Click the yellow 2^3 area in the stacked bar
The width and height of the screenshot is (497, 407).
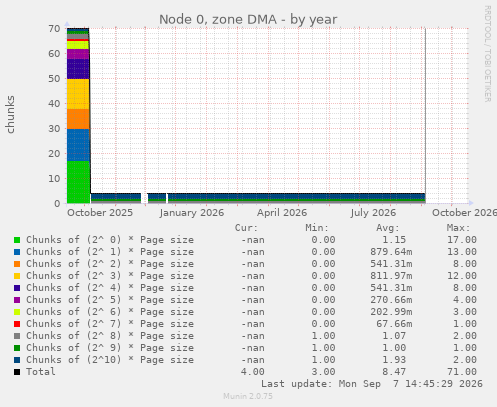(x=78, y=94)
